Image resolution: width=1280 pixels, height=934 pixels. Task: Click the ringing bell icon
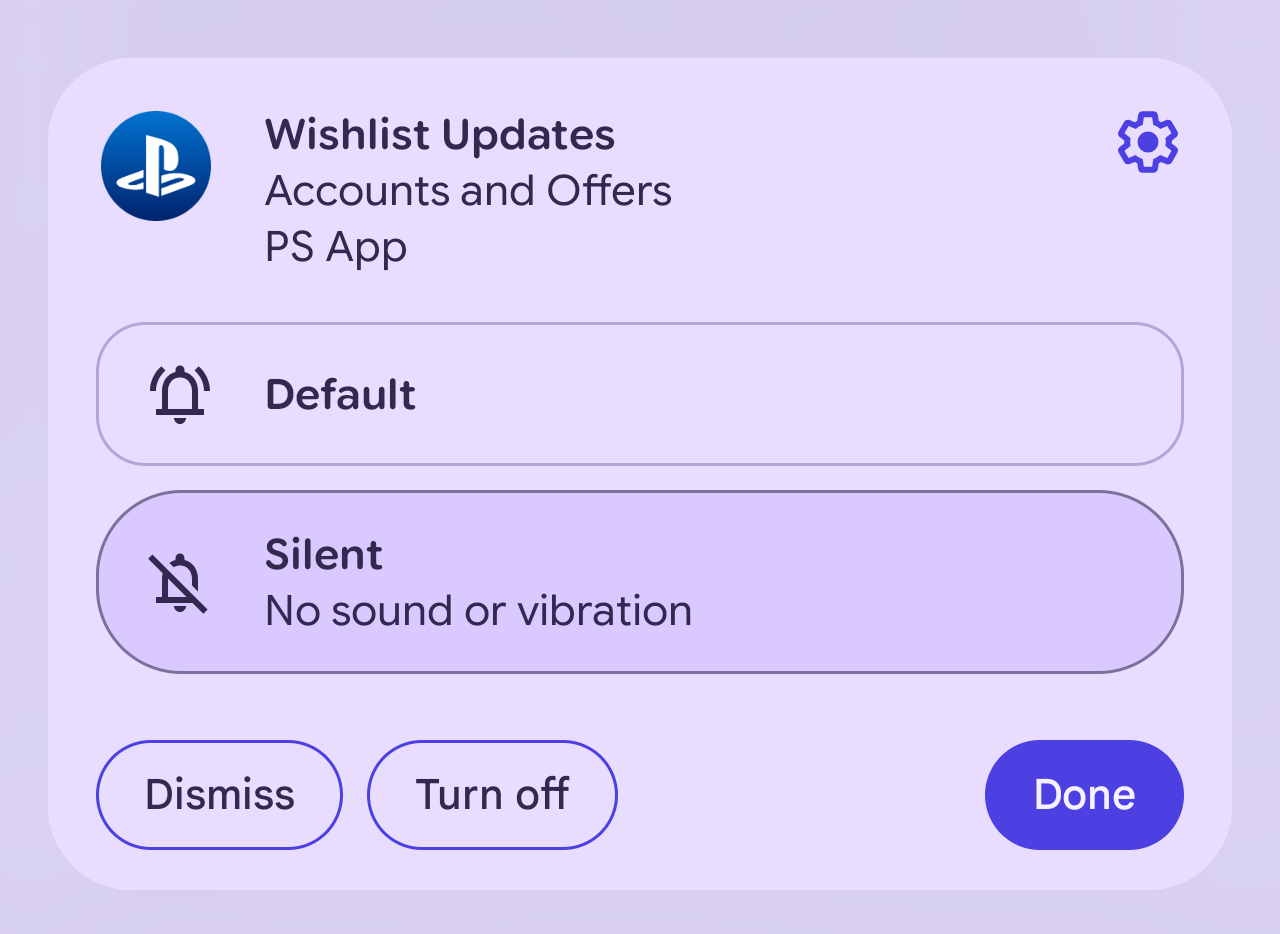coord(180,394)
